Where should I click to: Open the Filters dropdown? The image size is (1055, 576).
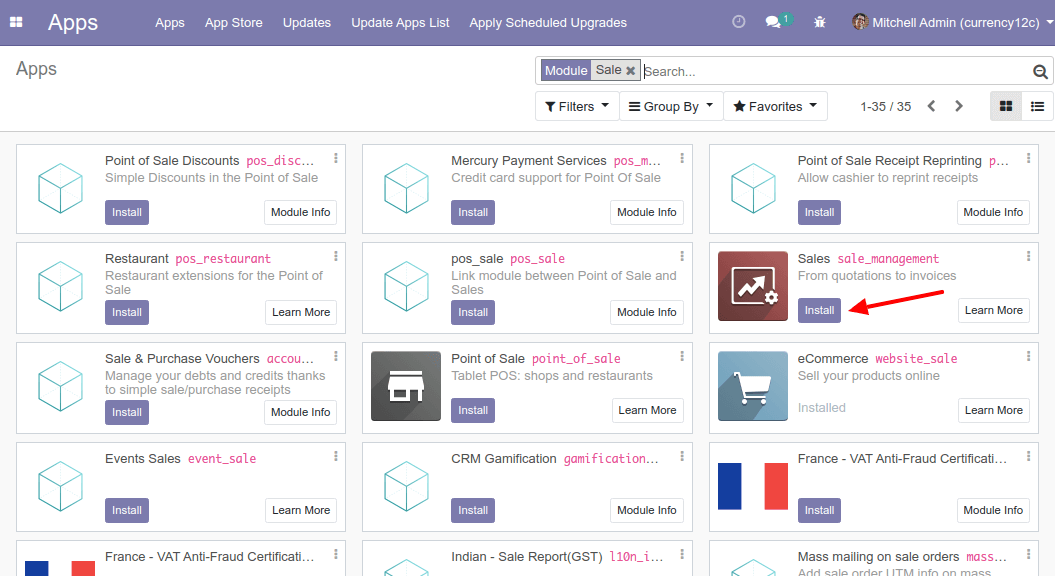[x=577, y=106]
